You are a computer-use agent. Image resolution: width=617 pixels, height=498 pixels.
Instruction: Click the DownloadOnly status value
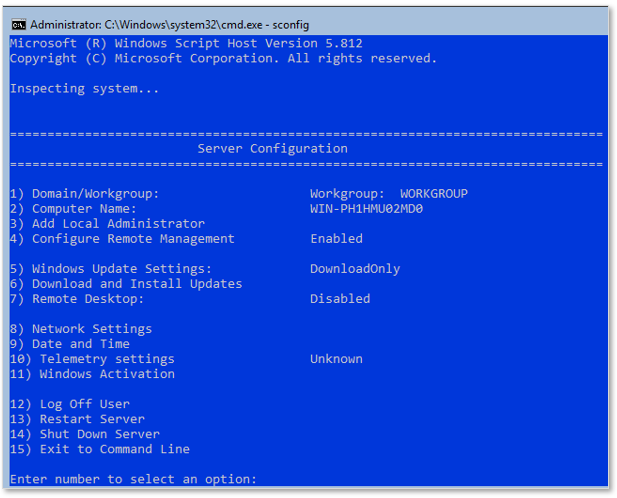coord(355,269)
